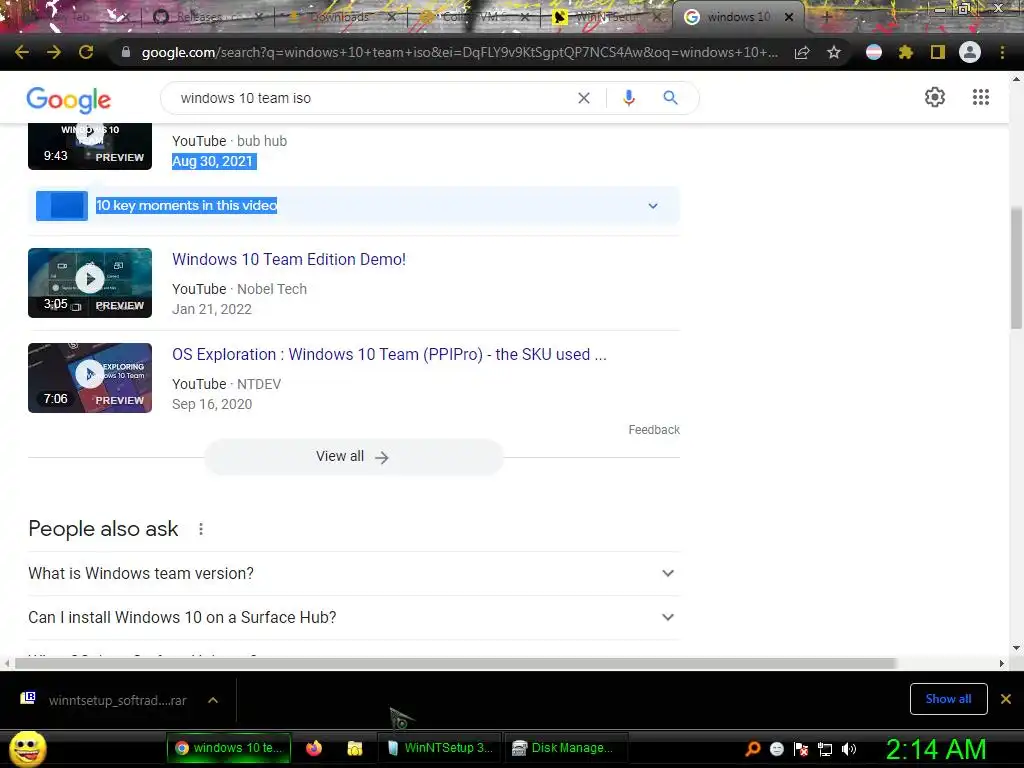
Task: Click 'Aug 30, 2021' highlighted date text
Action: 214,161
